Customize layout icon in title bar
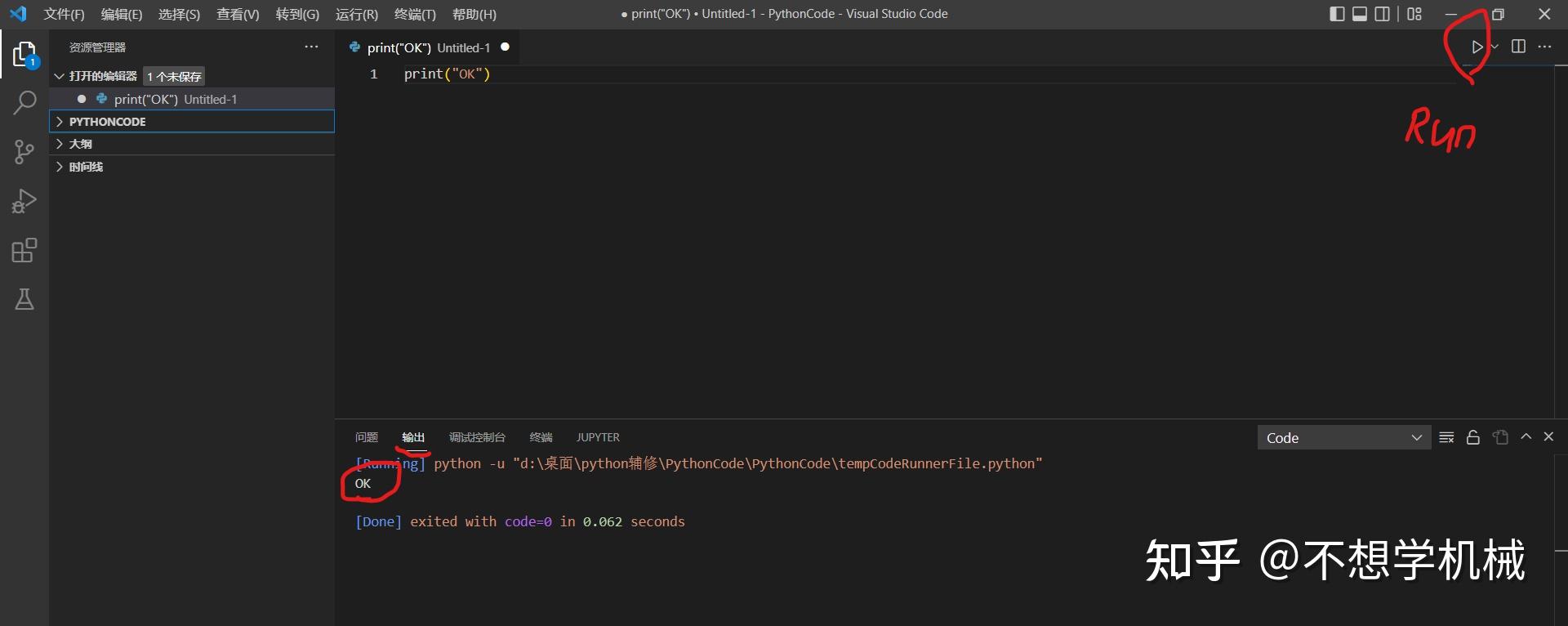The image size is (1568, 626). (1414, 14)
